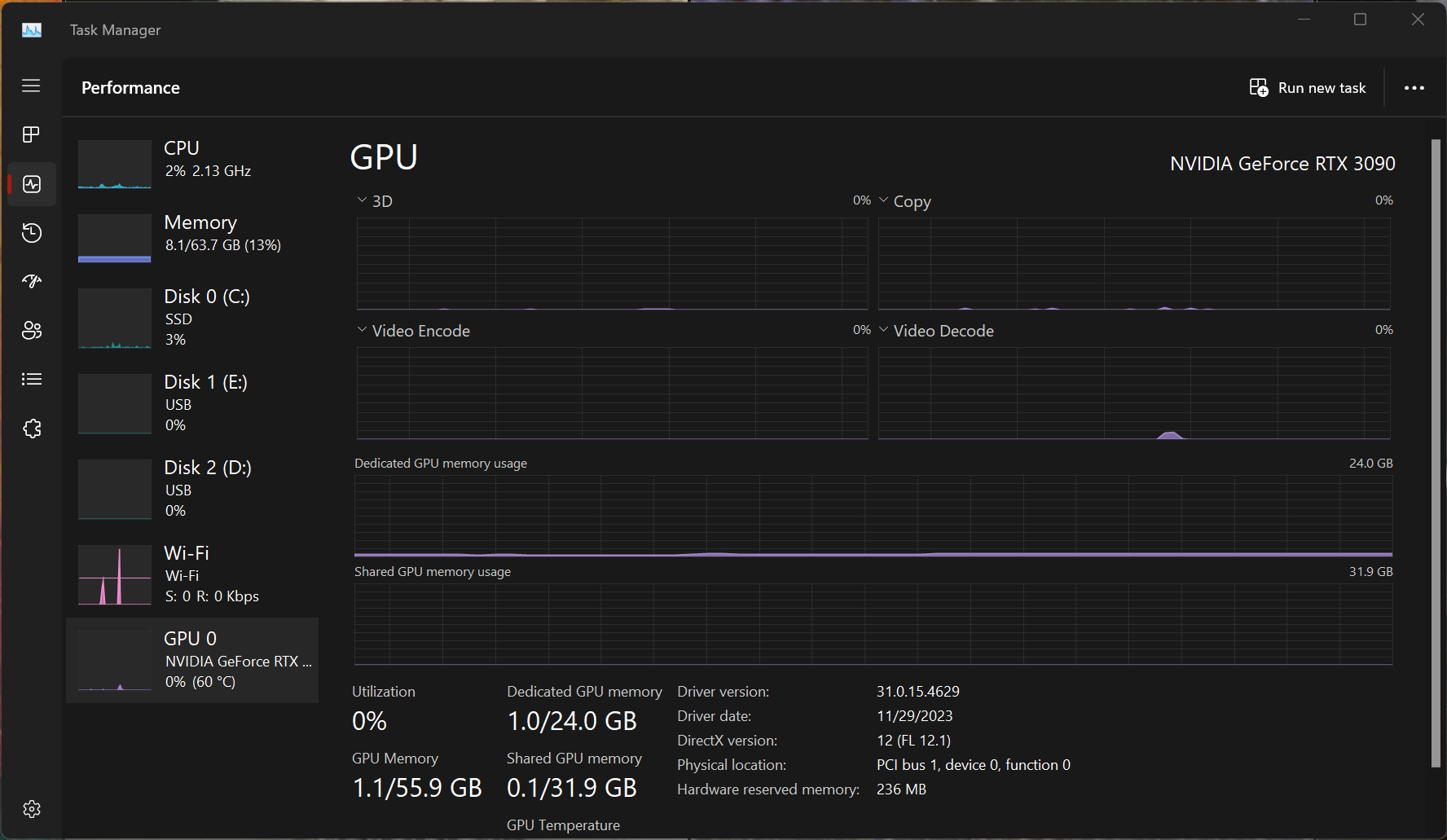Click driver date value 11/29/2023
The image size is (1447, 840).
tap(915, 716)
